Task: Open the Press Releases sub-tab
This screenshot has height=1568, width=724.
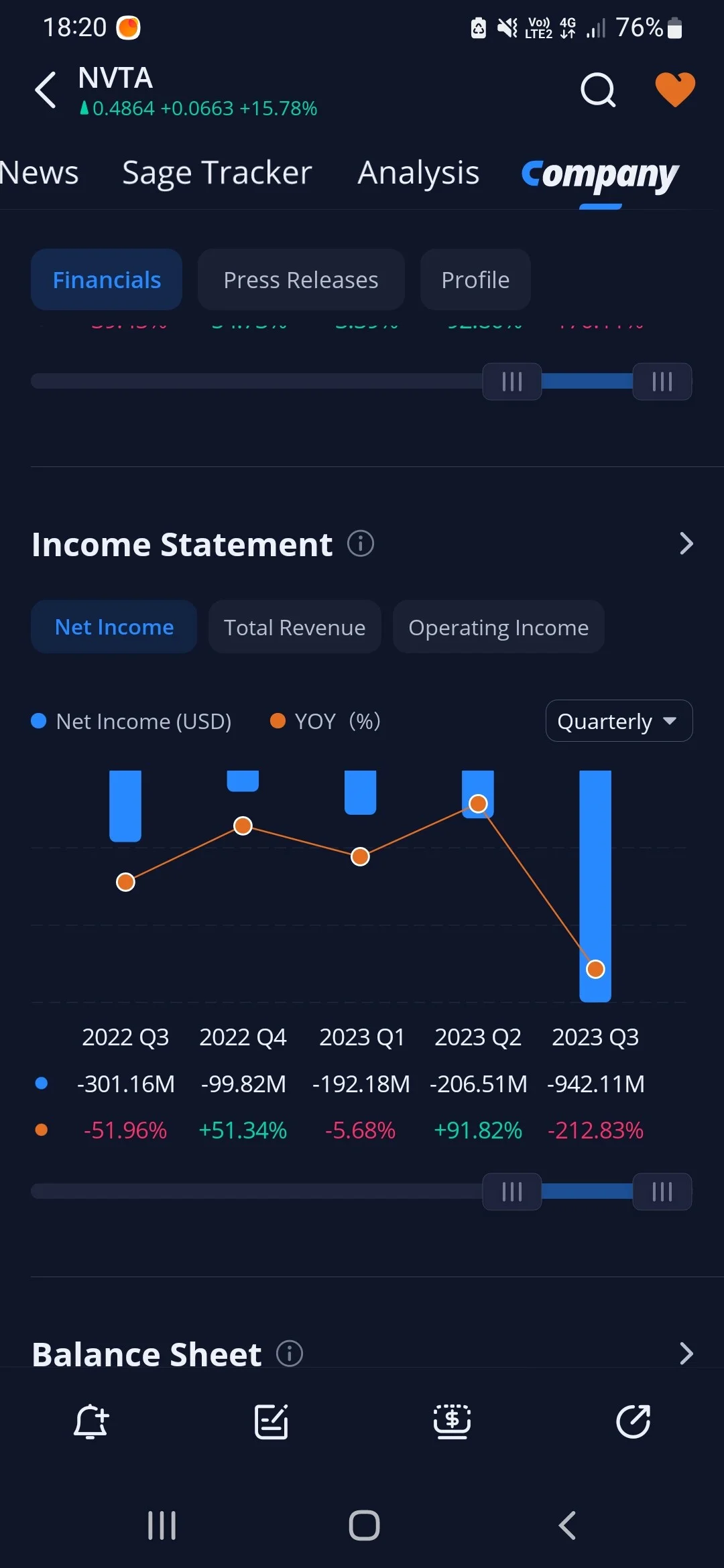Action: tap(301, 279)
